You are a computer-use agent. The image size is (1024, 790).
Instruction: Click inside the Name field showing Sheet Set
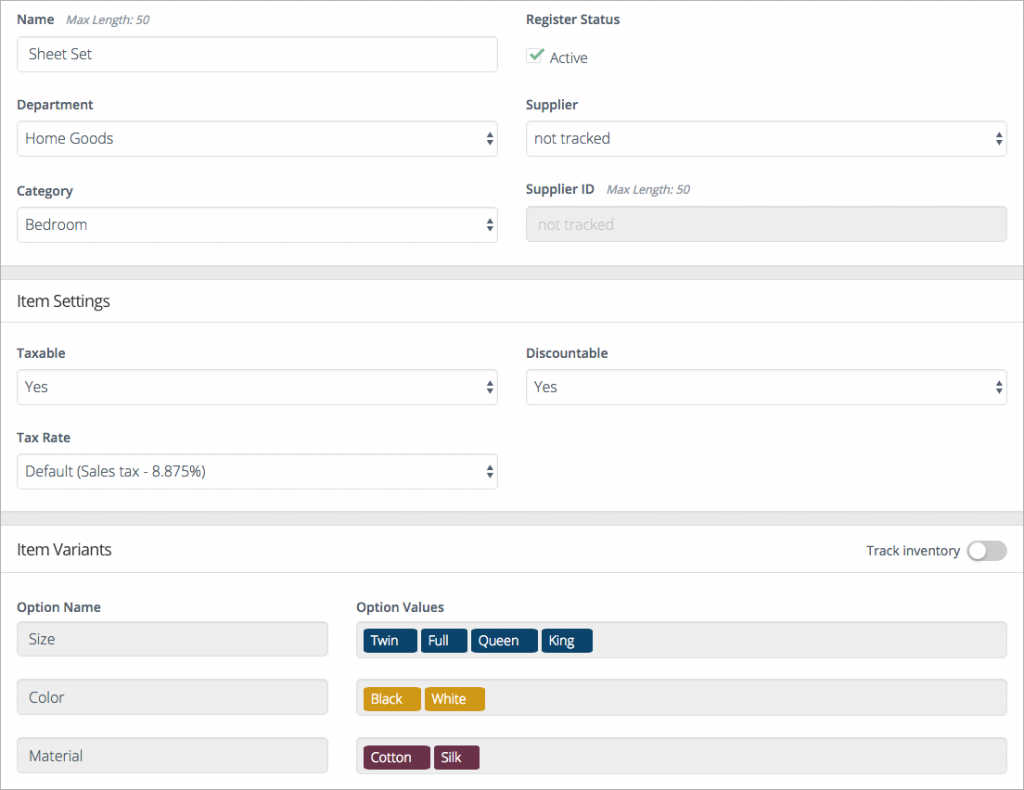(x=257, y=54)
